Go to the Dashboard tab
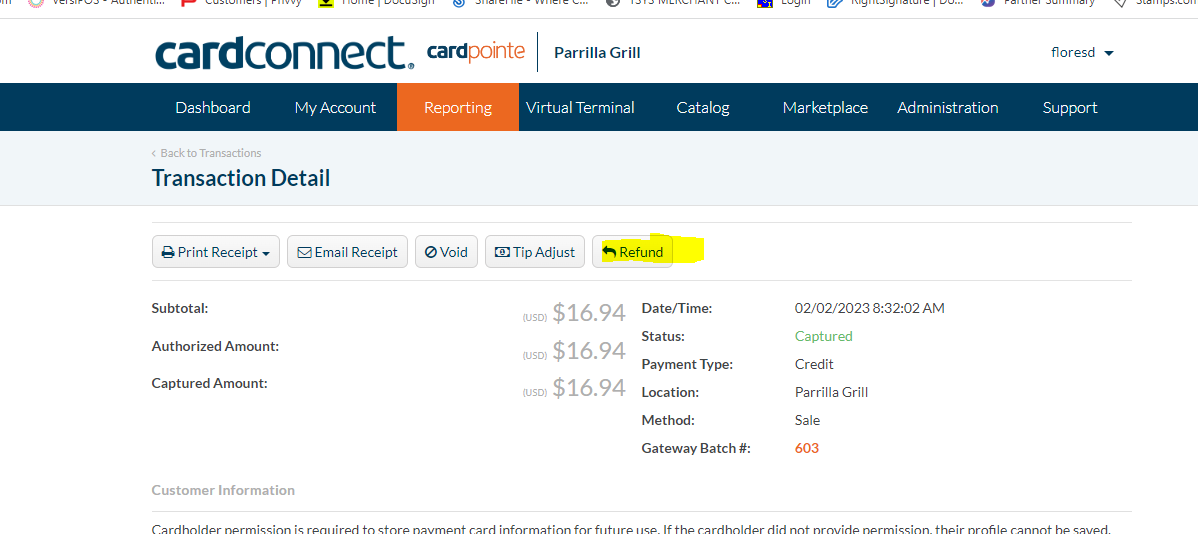 (212, 108)
